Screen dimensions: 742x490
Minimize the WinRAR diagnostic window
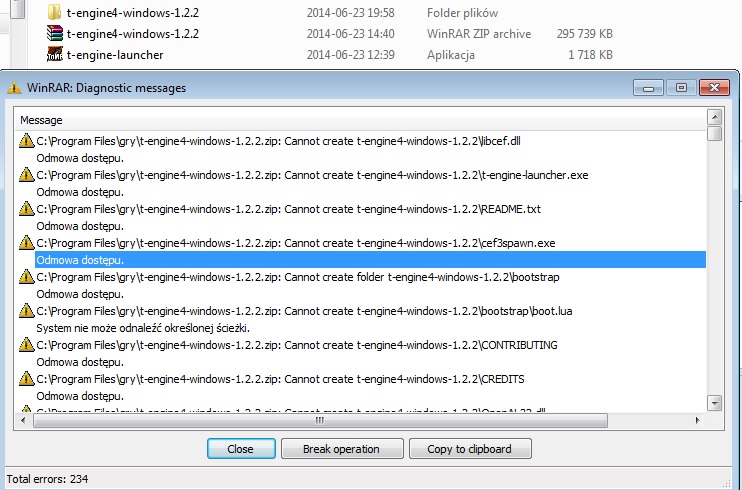tap(648, 88)
